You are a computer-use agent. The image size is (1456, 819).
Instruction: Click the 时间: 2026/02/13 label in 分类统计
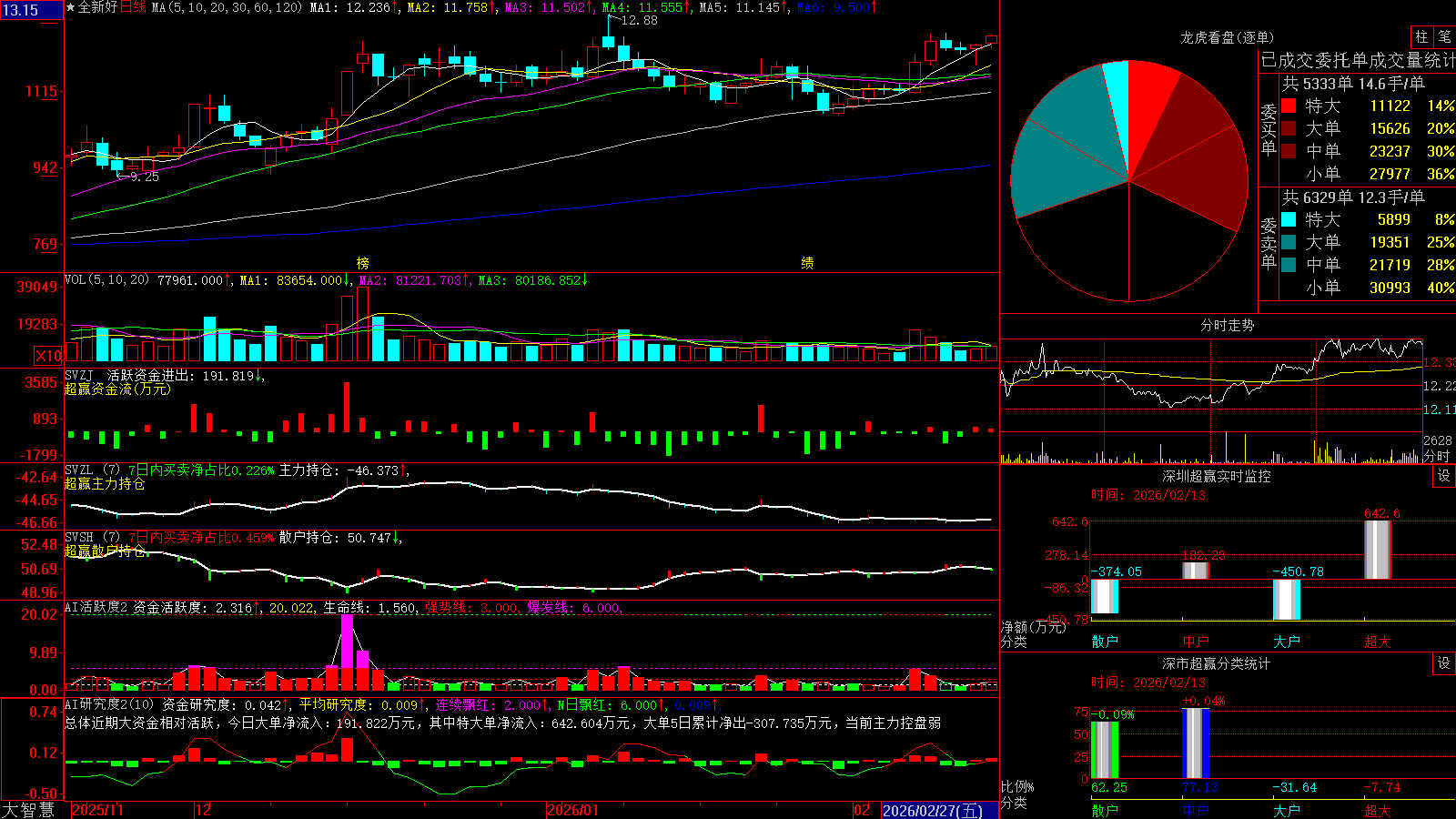point(1148,682)
